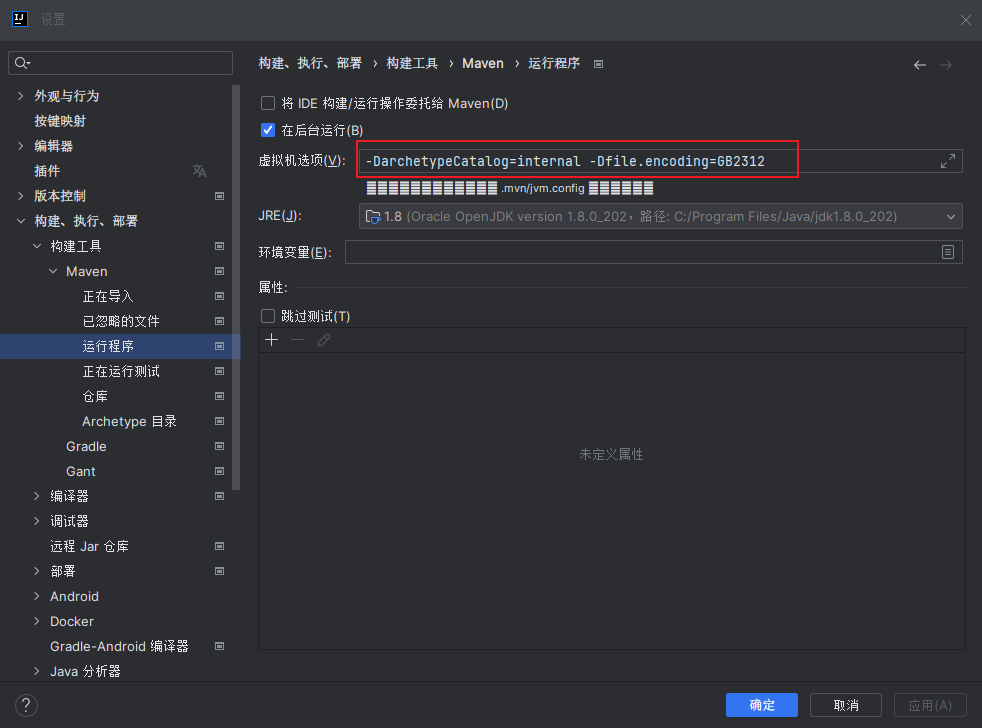Click the minus icon to remove a property
This screenshot has width=982, height=728.
click(x=295, y=340)
